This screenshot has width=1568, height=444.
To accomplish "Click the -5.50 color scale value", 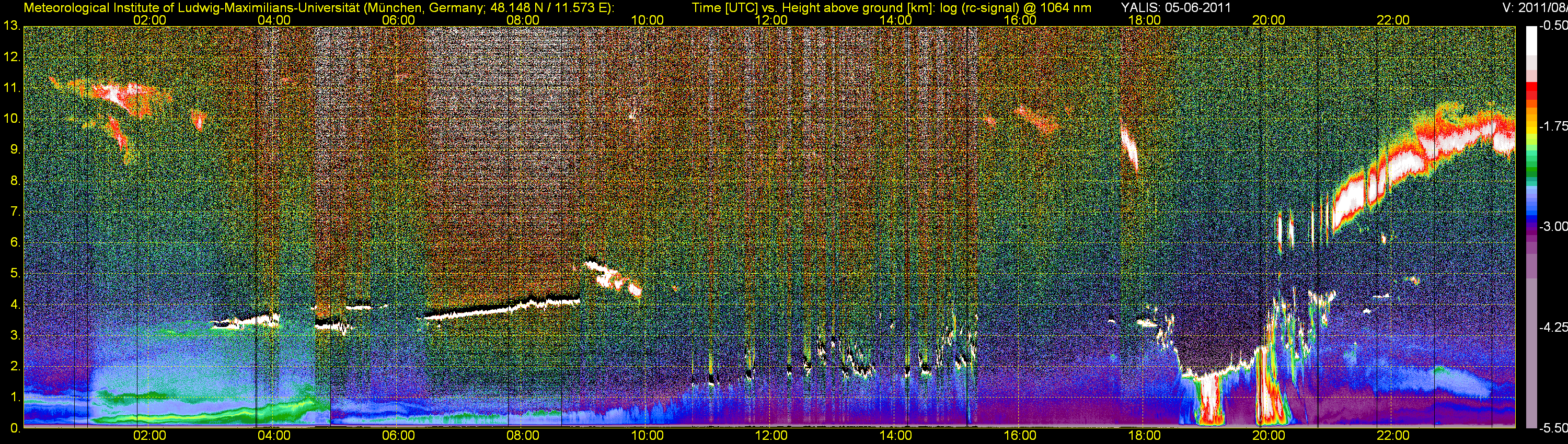I will pyautogui.click(x=1553, y=428).
